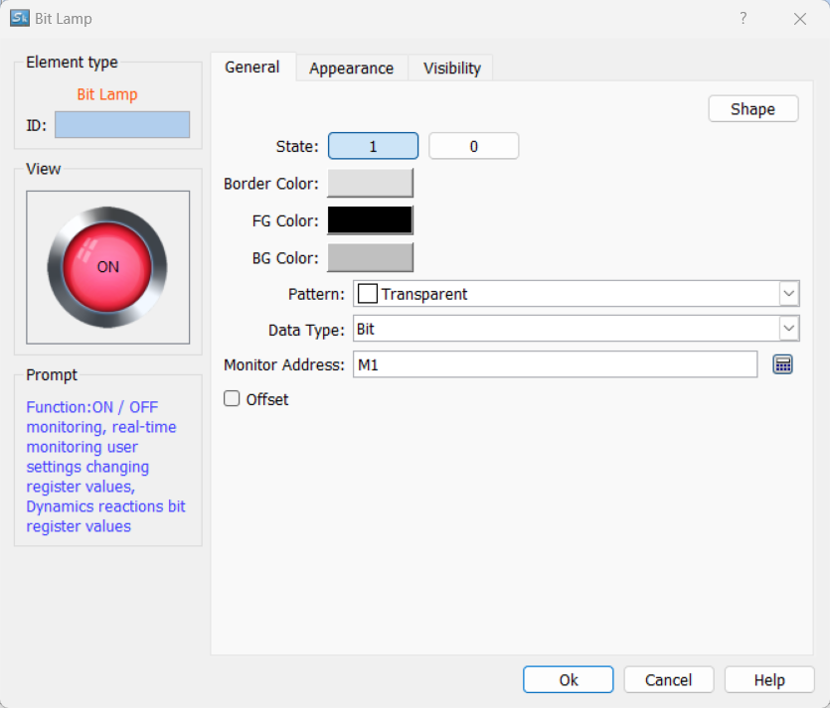
Task: Open the Border Color swatch
Action: pos(370,183)
